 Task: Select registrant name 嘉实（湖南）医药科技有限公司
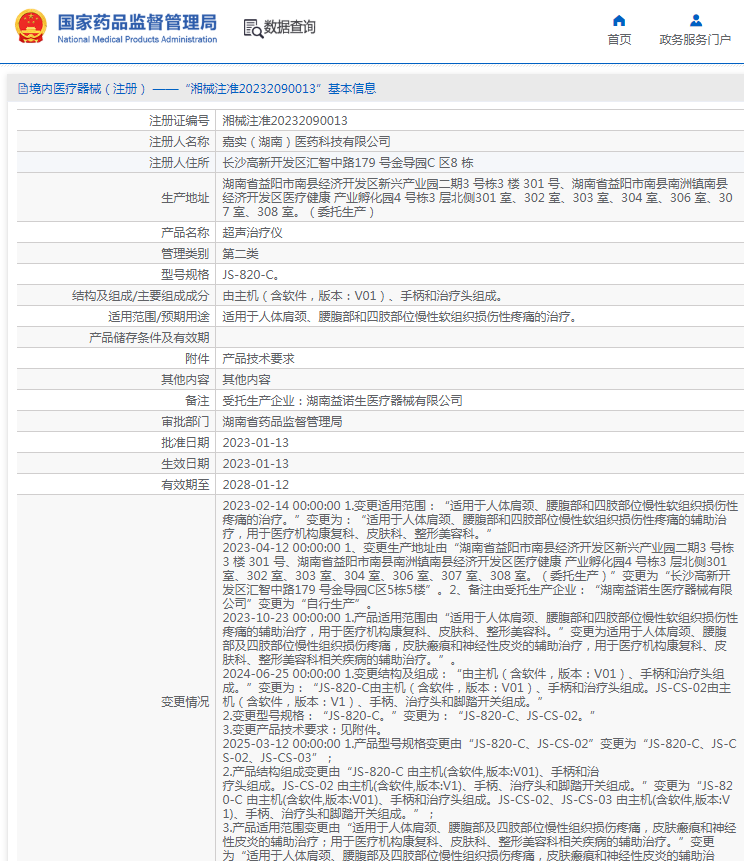pyautogui.click(x=306, y=142)
